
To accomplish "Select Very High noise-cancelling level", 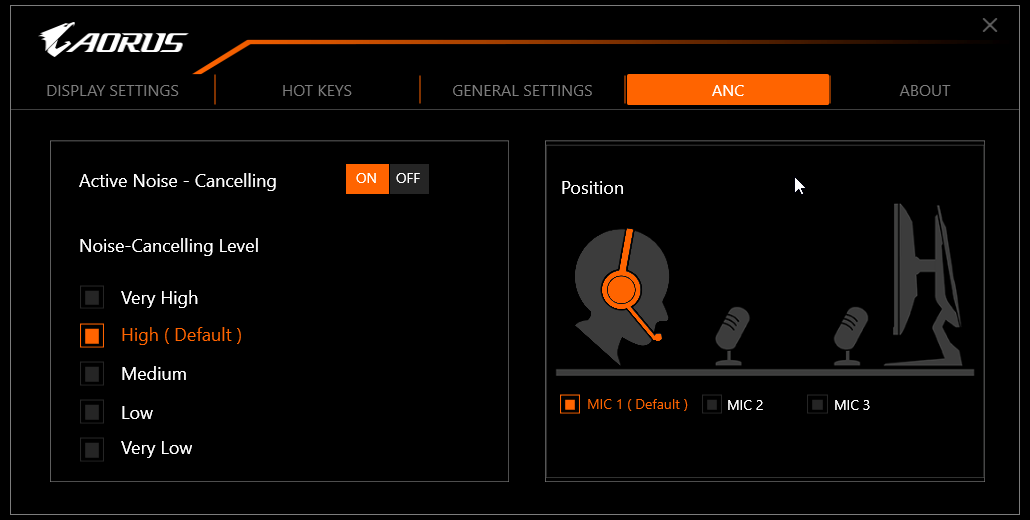I will click(92, 298).
